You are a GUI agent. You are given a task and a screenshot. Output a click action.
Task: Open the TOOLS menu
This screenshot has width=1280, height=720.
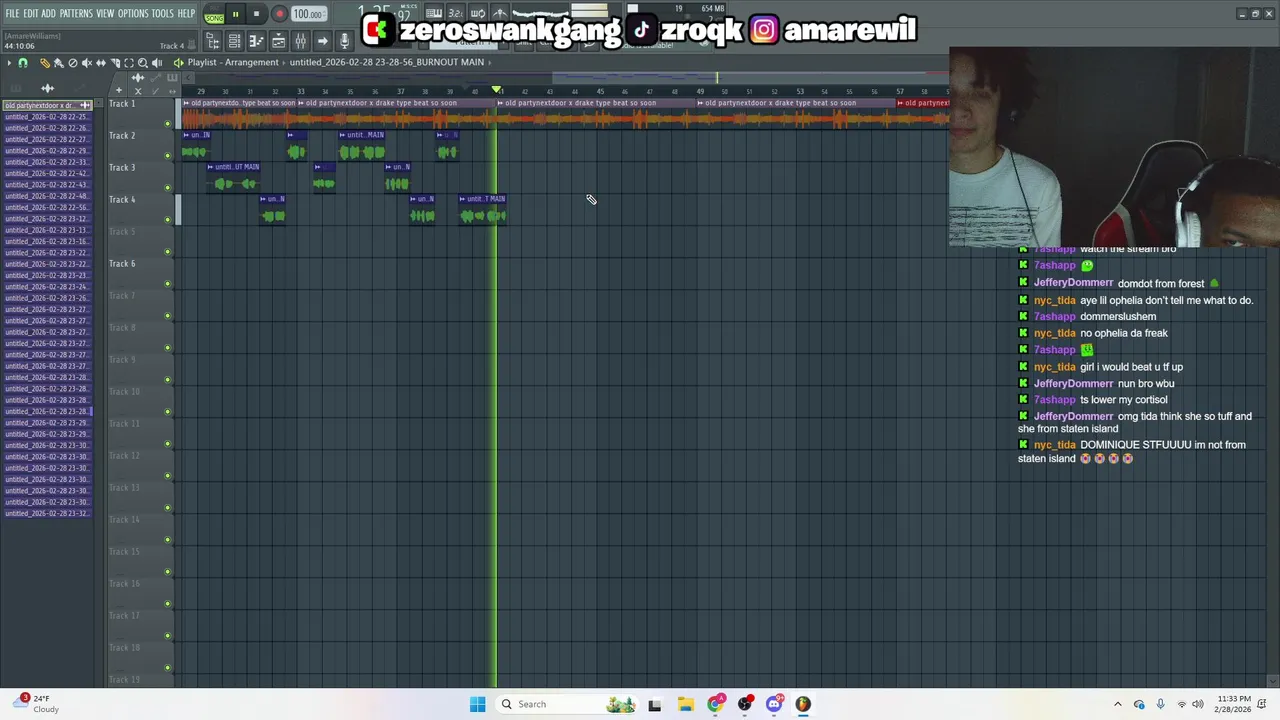click(x=163, y=14)
